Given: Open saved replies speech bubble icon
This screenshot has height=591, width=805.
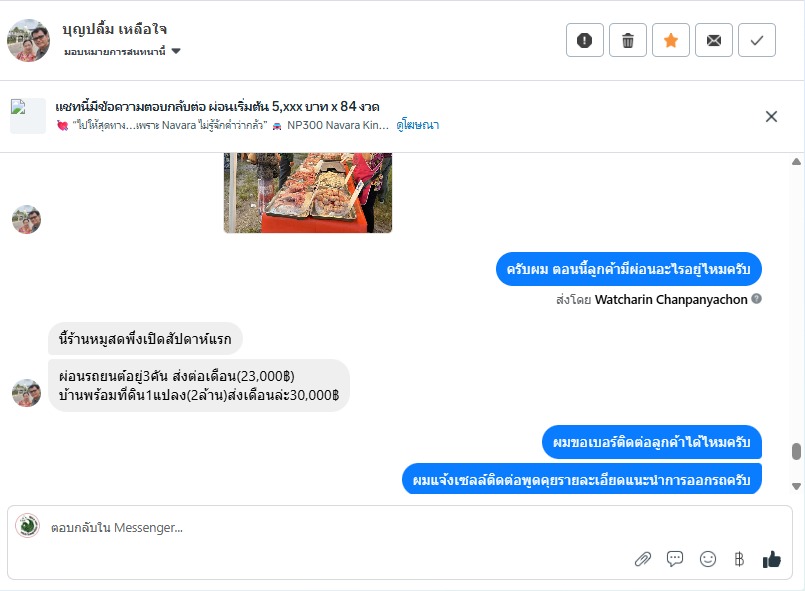Looking at the screenshot, I should pyautogui.click(x=675, y=559).
